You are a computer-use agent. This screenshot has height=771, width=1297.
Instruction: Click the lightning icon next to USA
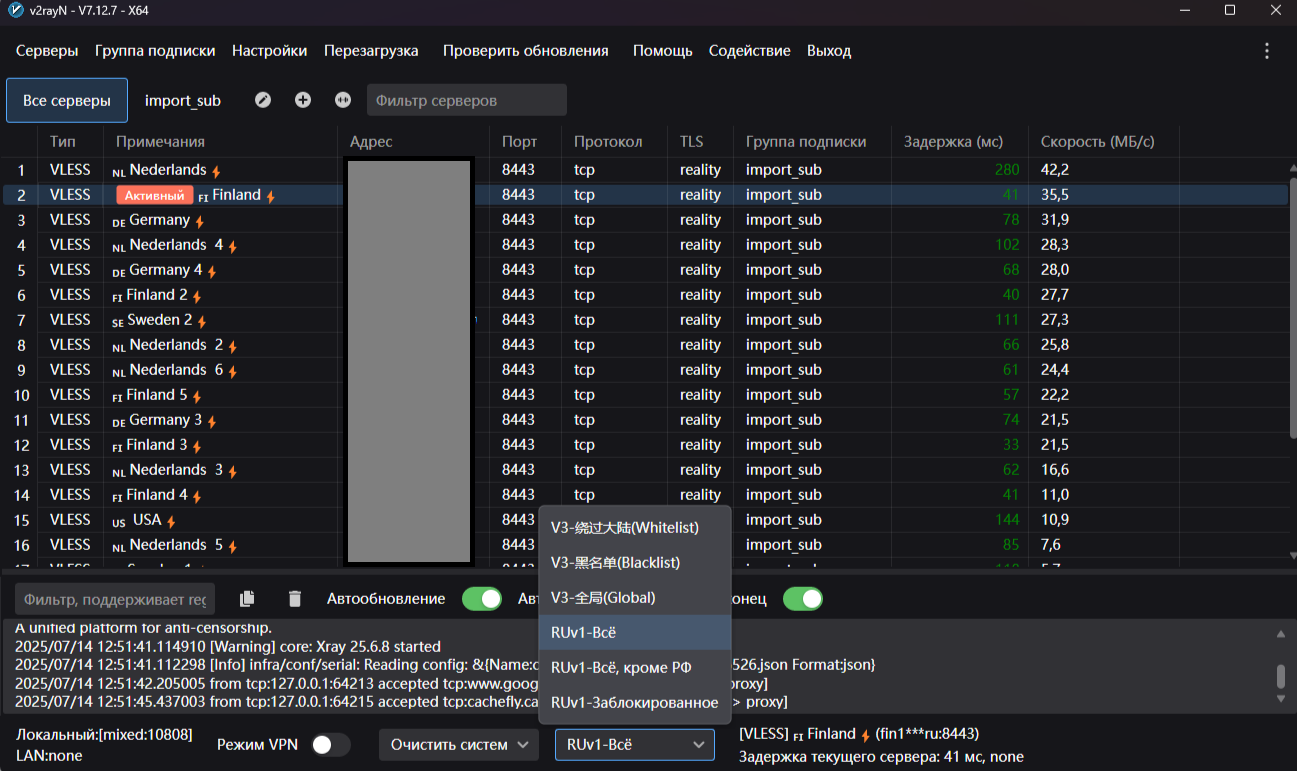[171, 521]
